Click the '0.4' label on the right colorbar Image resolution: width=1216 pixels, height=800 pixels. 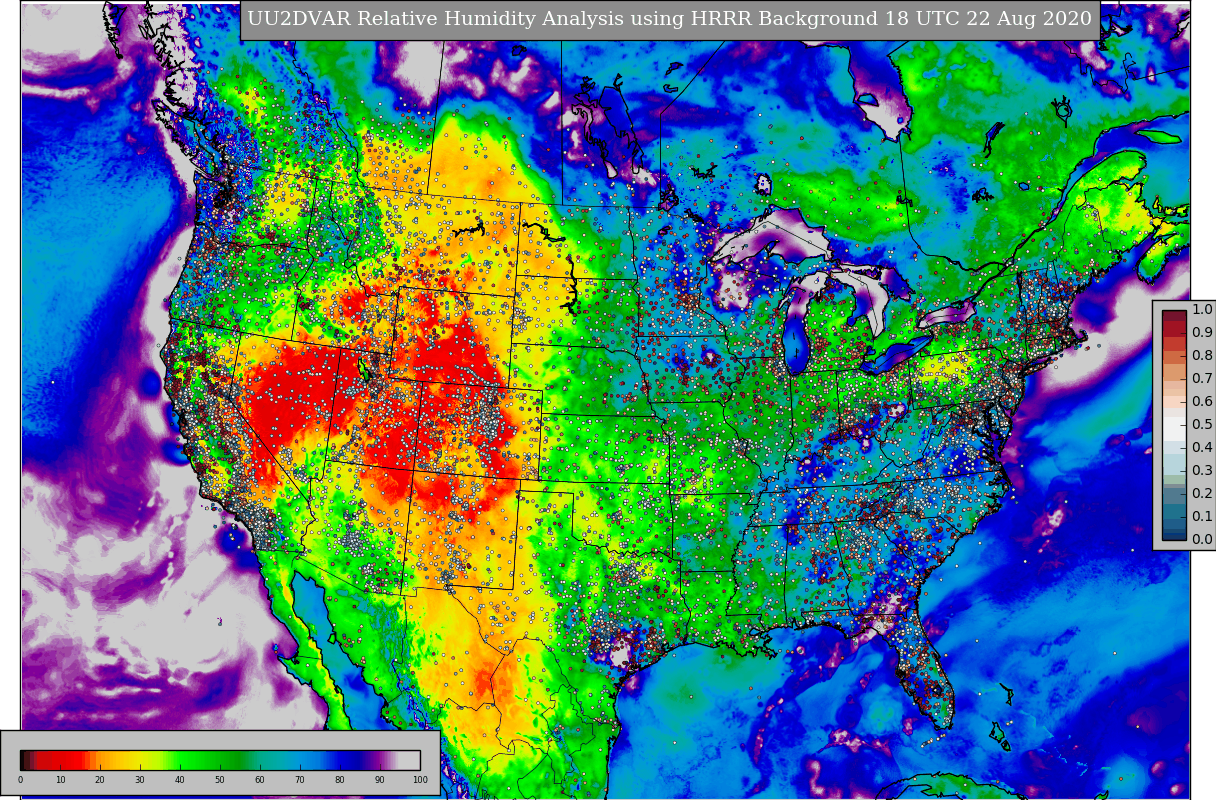1202,447
